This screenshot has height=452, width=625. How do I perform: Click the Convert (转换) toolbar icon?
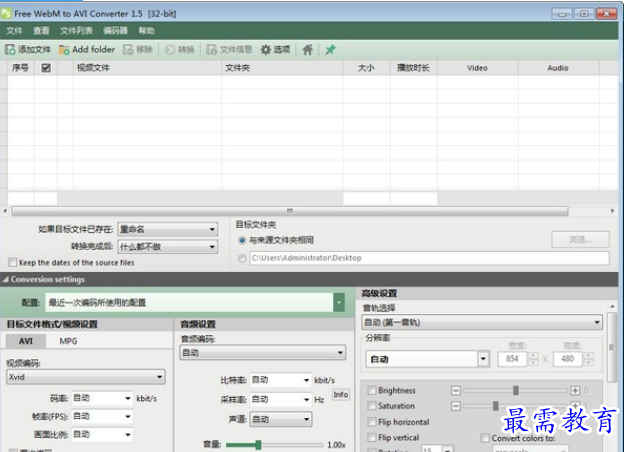click(170, 50)
